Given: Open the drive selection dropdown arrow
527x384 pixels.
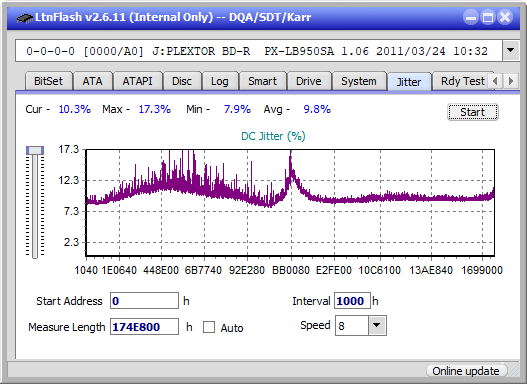Looking at the screenshot, I should (x=511, y=51).
